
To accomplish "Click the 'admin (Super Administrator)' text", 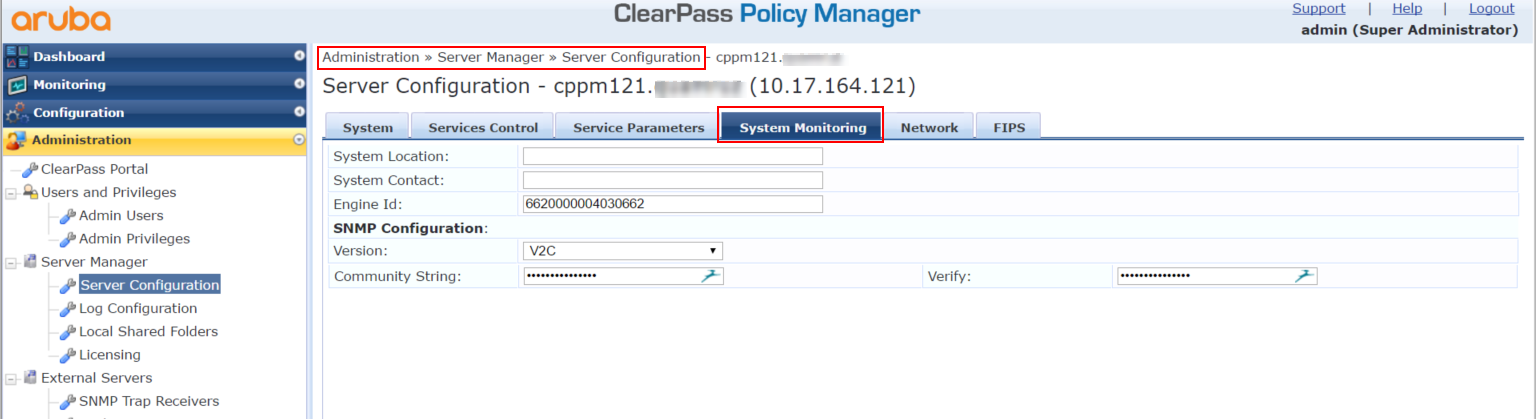I will tap(1409, 30).
